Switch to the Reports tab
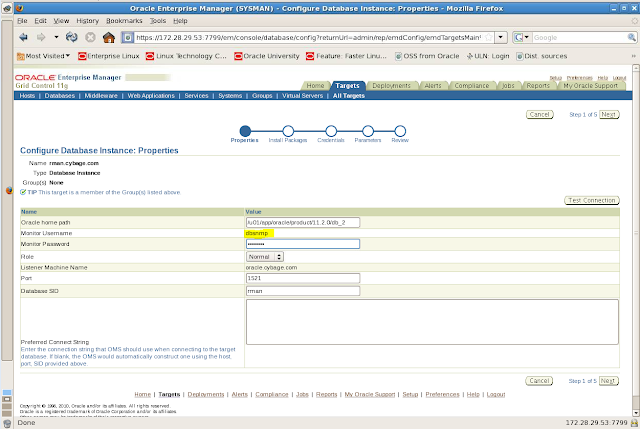 (538, 86)
